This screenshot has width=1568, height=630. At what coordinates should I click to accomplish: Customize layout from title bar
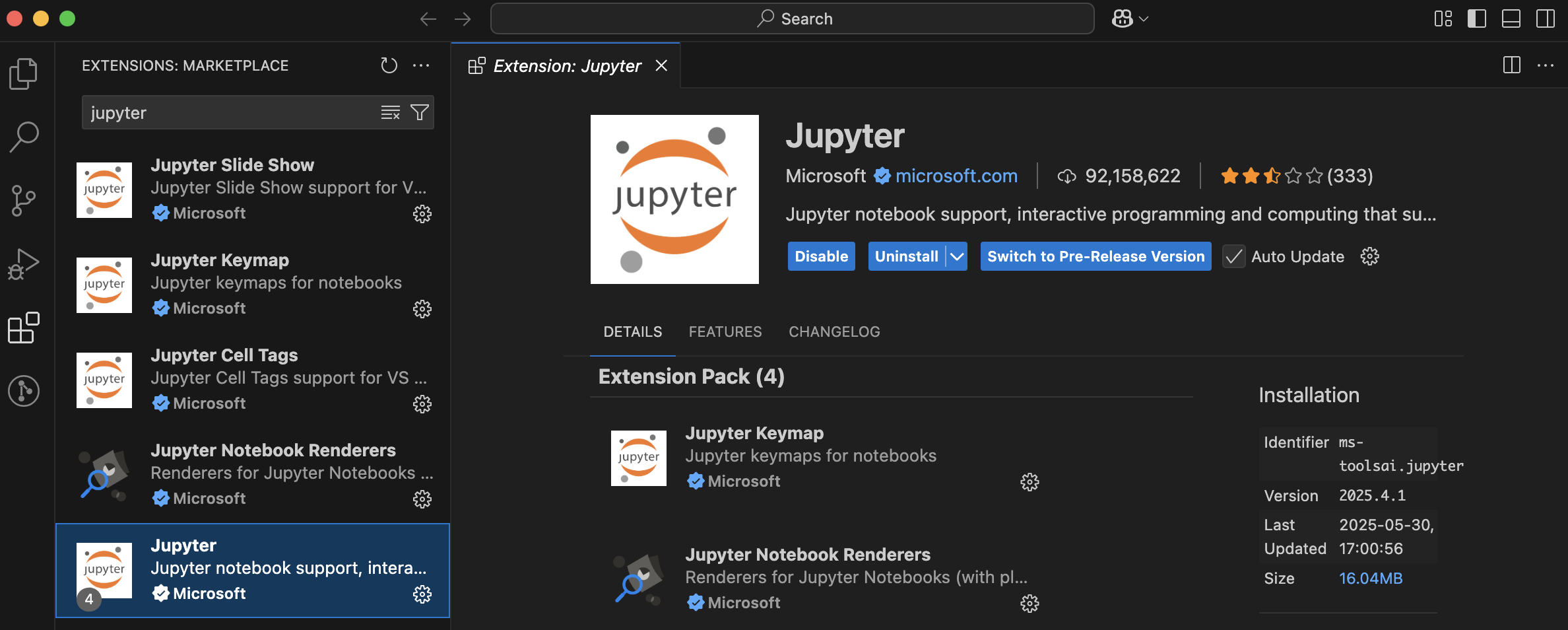tap(1443, 19)
